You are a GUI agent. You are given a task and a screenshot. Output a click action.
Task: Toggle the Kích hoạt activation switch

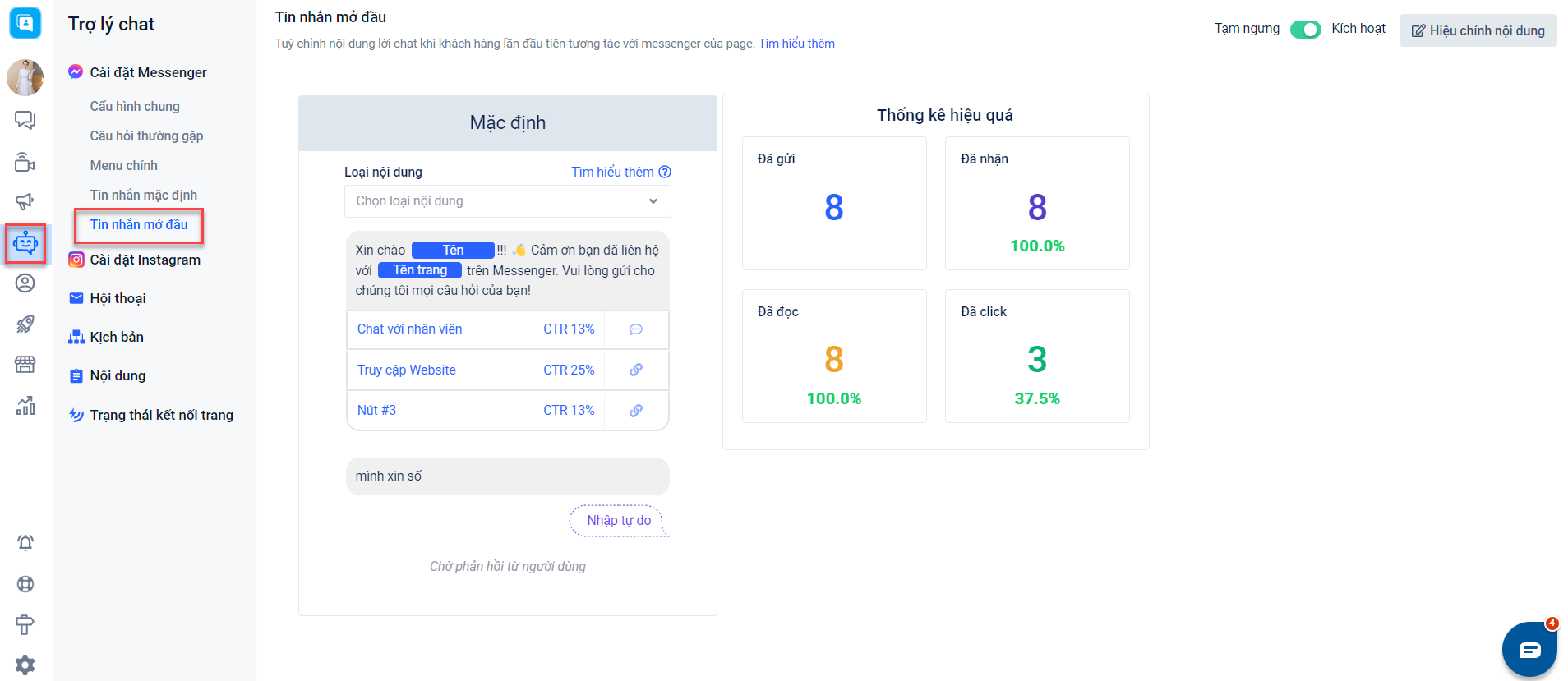tap(1305, 30)
